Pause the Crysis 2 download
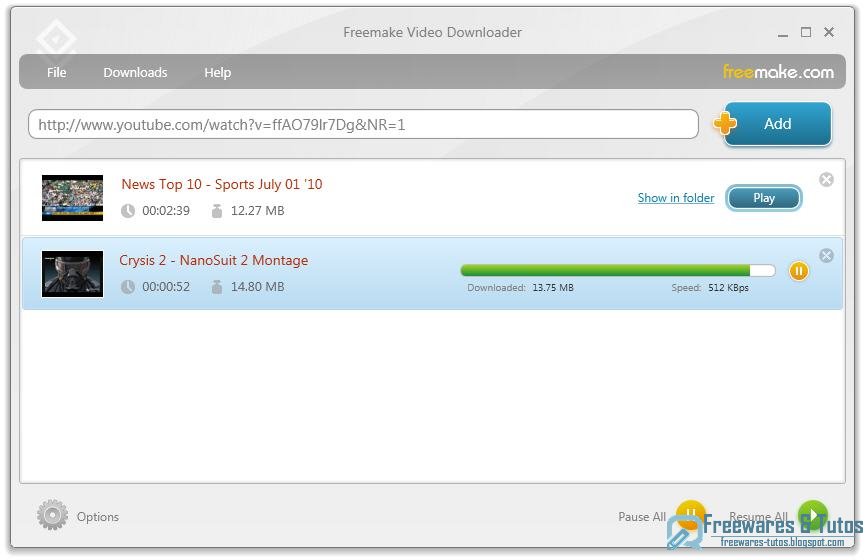Viewport: 865px width, 560px height. tap(798, 271)
